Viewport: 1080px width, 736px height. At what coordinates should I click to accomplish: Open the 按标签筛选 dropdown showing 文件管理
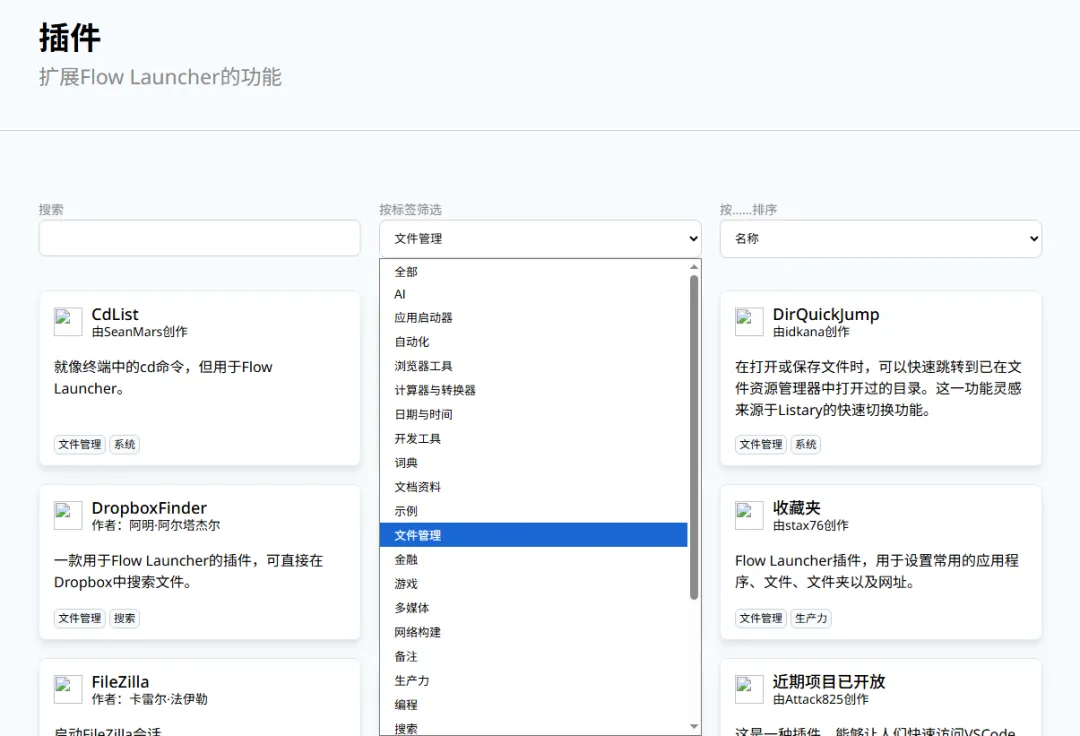coord(540,238)
